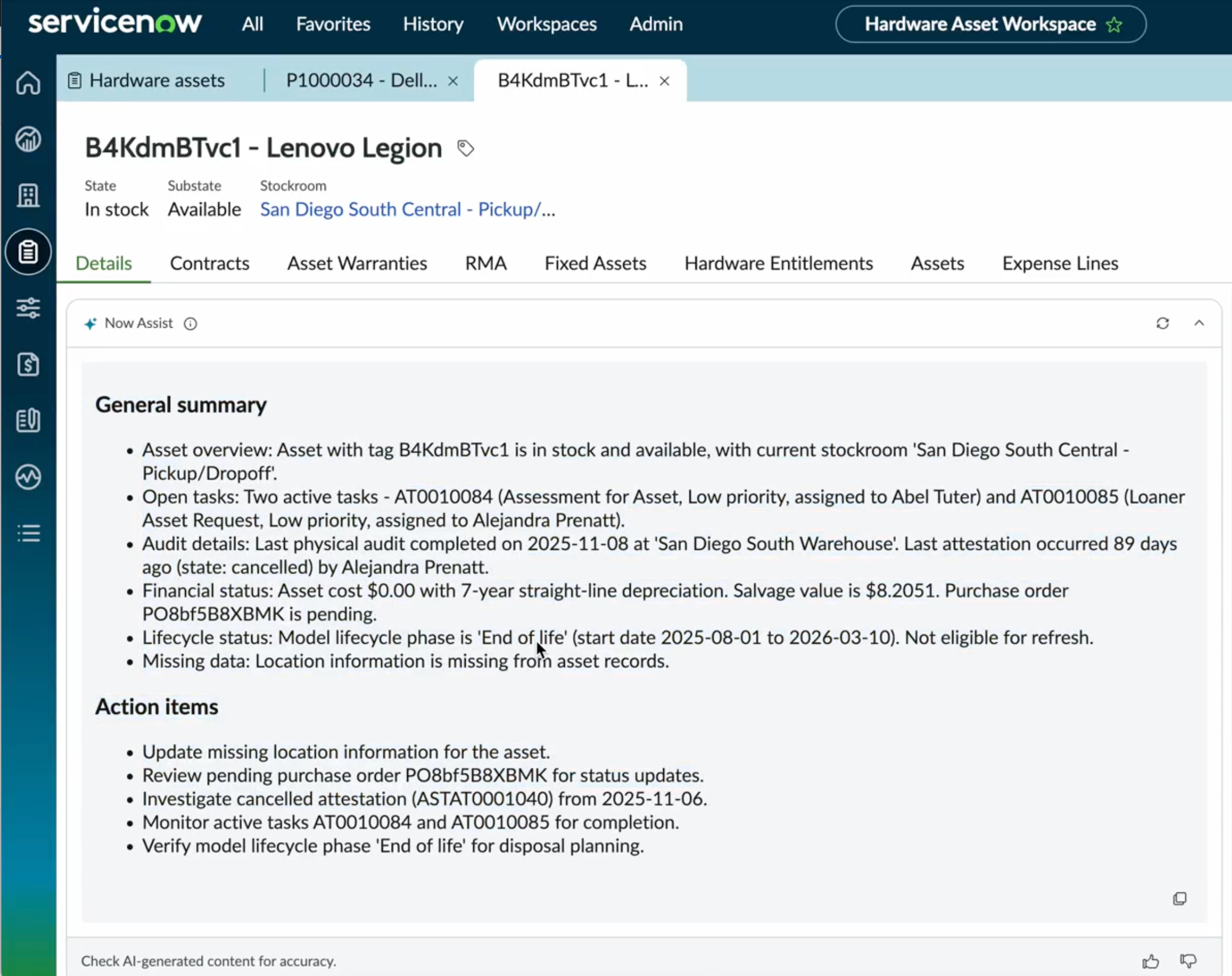The image size is (1232, 976).
Task: Open the dashboard gauge icon in sidebar
Action: click(x=28, y=139)
